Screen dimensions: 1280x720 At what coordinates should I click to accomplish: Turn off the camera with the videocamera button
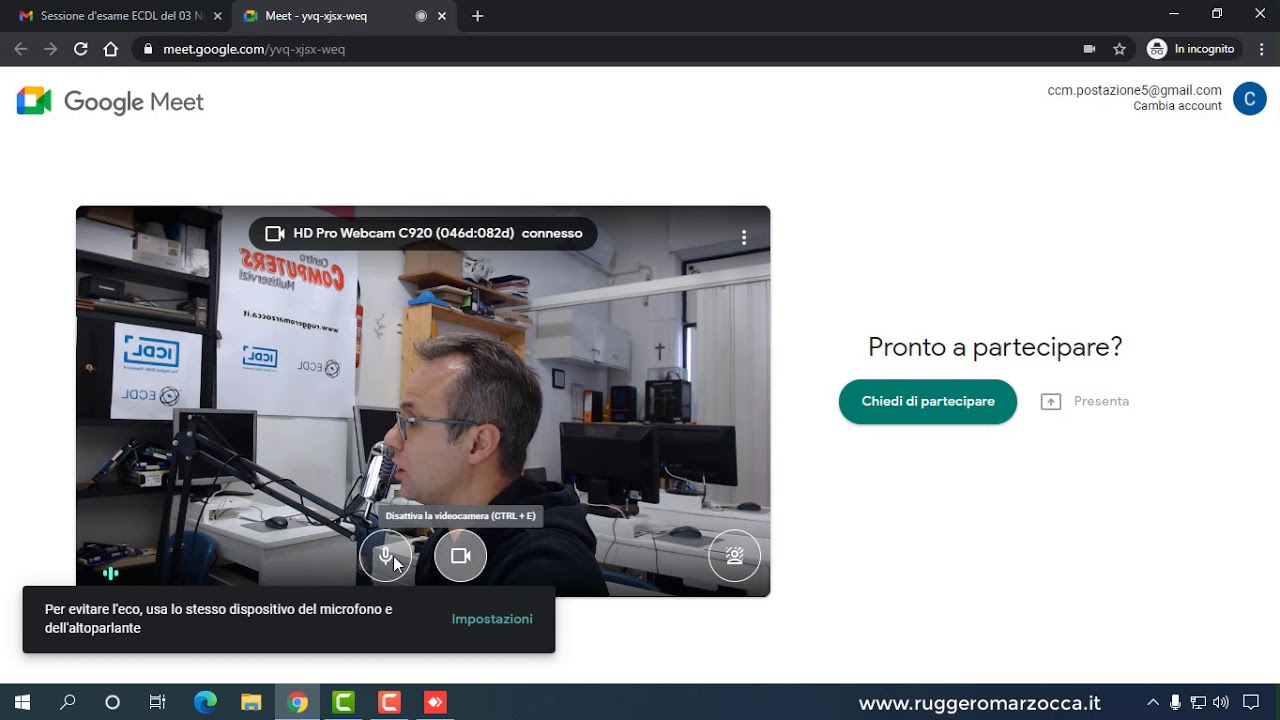[x=460, y=556]
